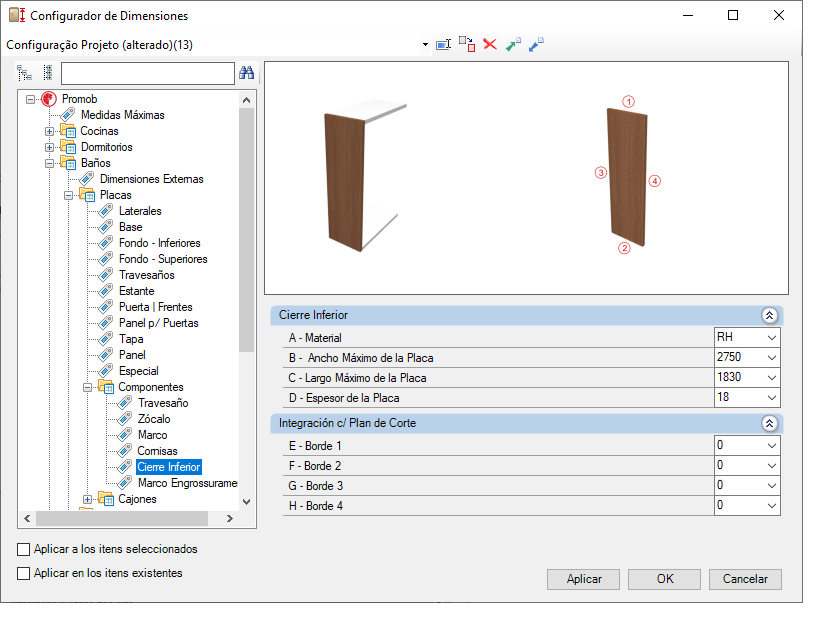Image resolution: width=831 pixels, height=617 pixels.
Task: Open the E - Borde 1 dropdown
Action: (x=772, y=446)
